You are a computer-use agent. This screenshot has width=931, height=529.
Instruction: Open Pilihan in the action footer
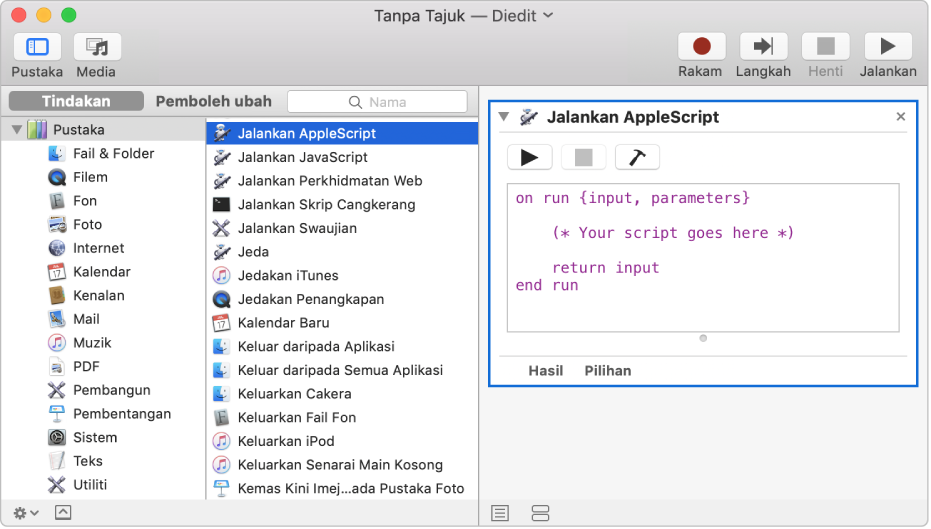pyautogui.click(x=608, y=370)
